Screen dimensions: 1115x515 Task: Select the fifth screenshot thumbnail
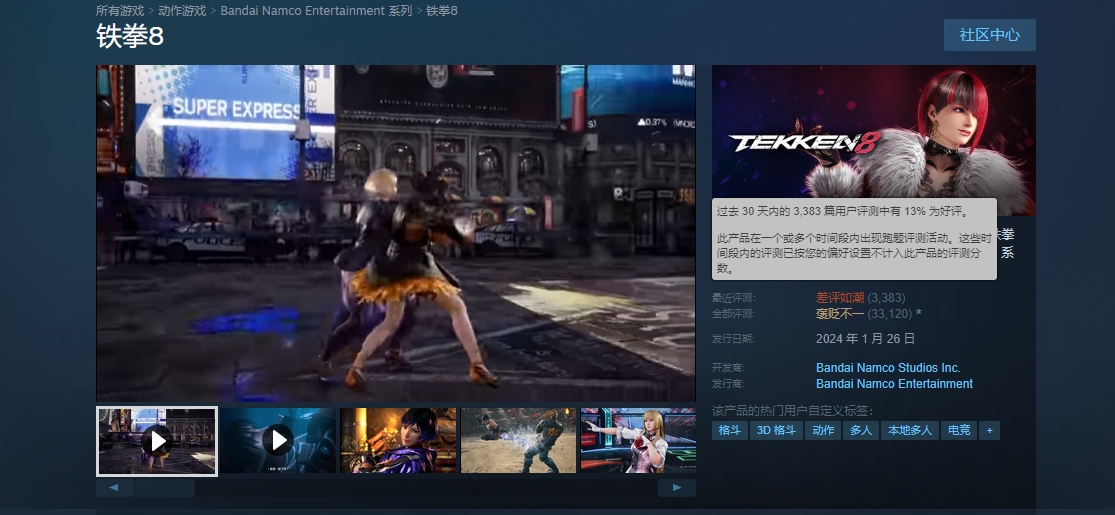click(x=638, y=440)
